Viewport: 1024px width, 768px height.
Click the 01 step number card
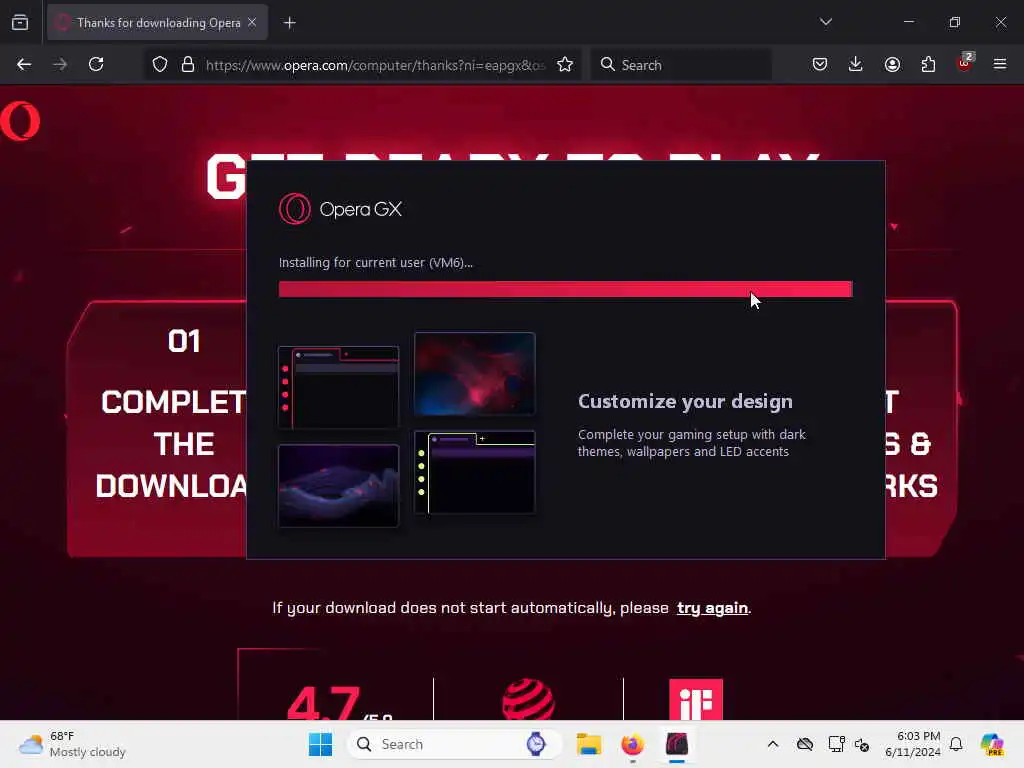[x=184, y=341]
